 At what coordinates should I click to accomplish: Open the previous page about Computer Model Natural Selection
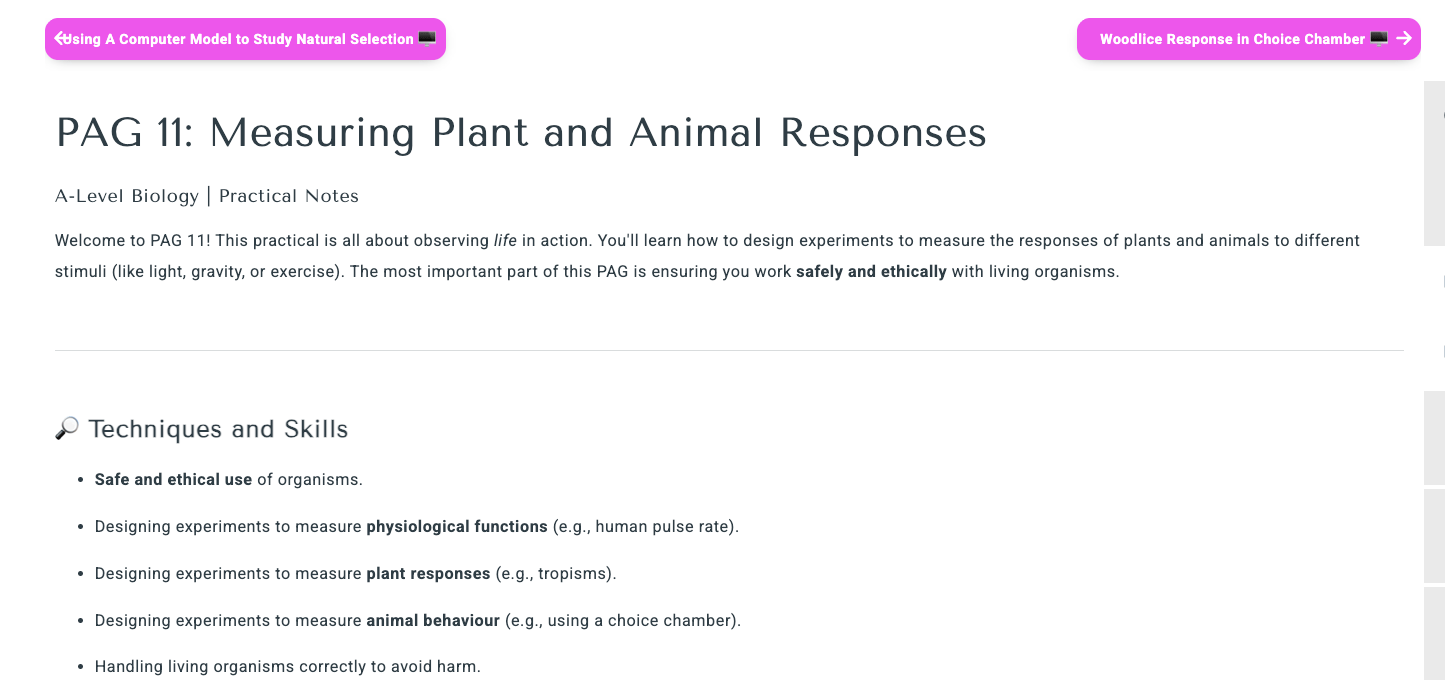[245, 38]
